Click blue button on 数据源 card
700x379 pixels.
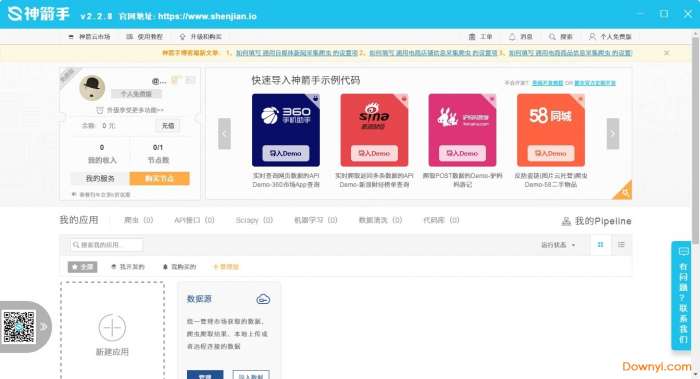pyautogui.click(x=205, y=375)
